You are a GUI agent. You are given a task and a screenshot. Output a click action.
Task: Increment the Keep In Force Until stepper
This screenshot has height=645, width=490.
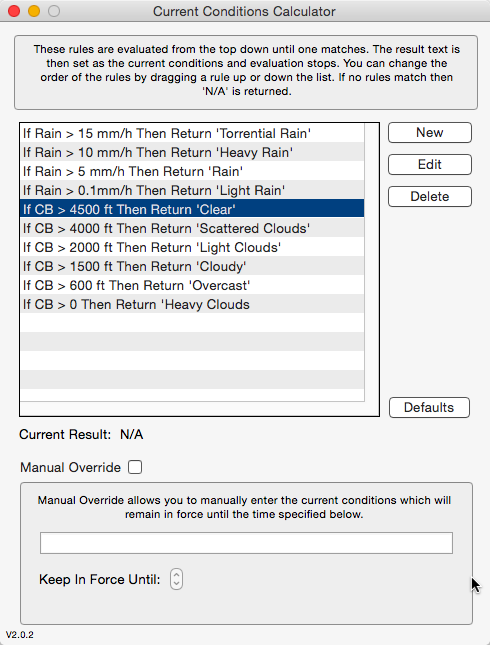pyautogui.click(x=176, y=575)
